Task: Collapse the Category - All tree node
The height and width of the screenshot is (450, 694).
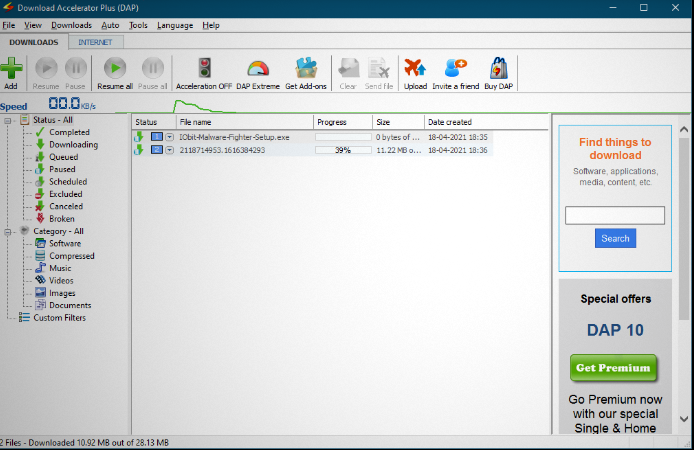Action: tap(8, 231)
